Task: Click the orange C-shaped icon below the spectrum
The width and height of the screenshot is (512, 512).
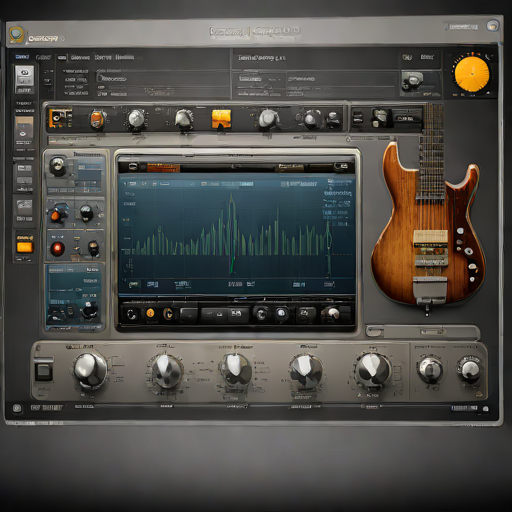Action: click(x=168, y=314)
